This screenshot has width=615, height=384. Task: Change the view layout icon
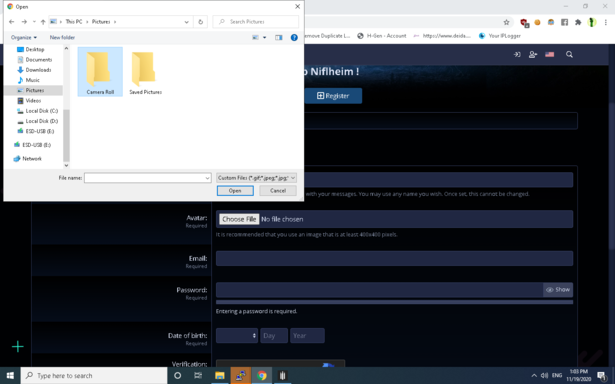point(255,37)
